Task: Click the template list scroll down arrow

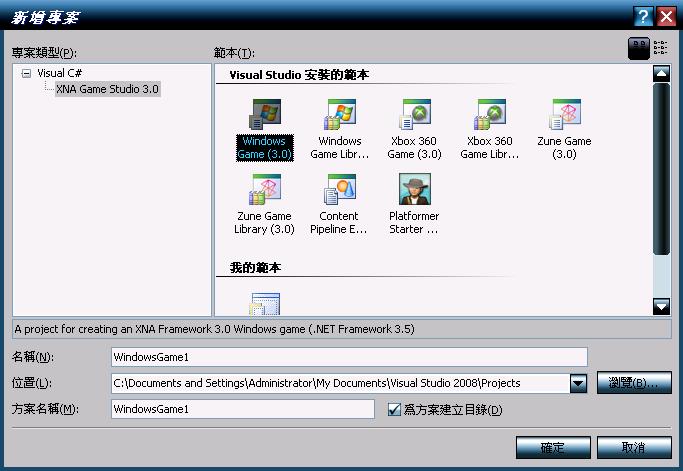Action: [660, 307]
